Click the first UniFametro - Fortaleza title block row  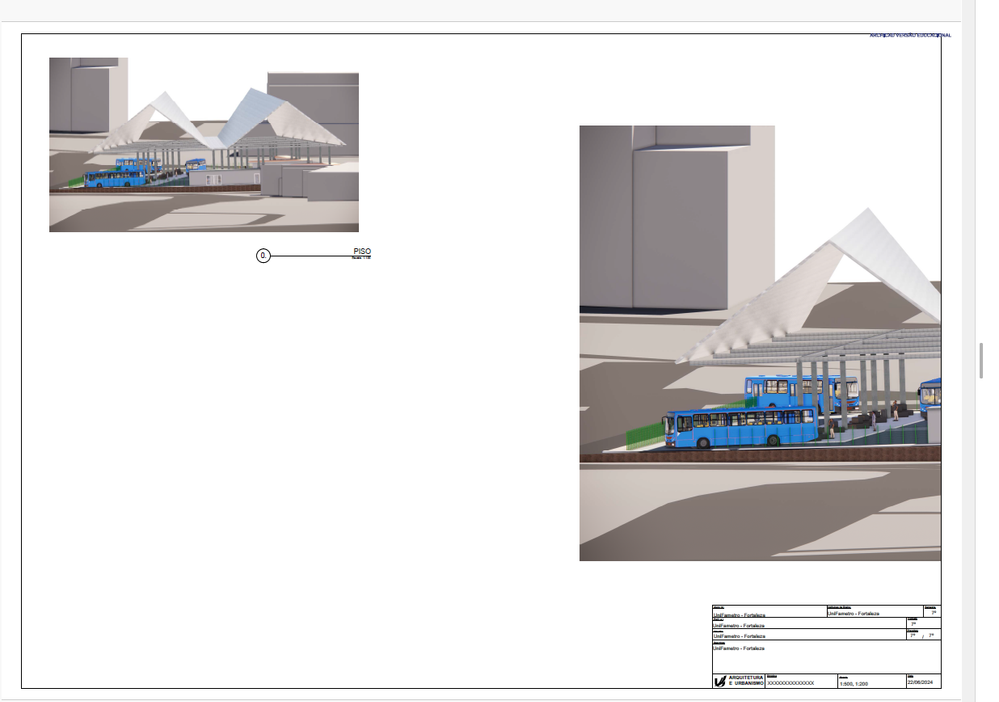(770, 612)
